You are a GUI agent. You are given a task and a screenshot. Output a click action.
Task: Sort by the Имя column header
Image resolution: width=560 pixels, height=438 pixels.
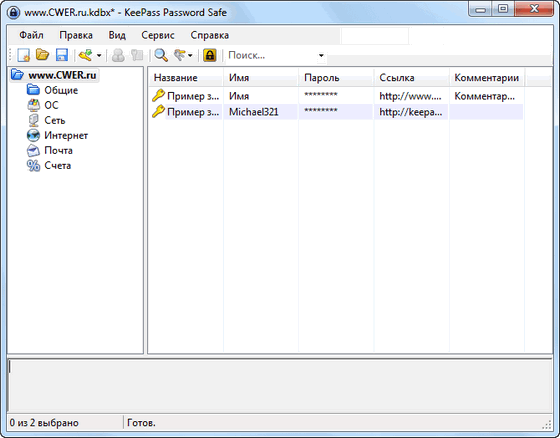click(261, 78)
